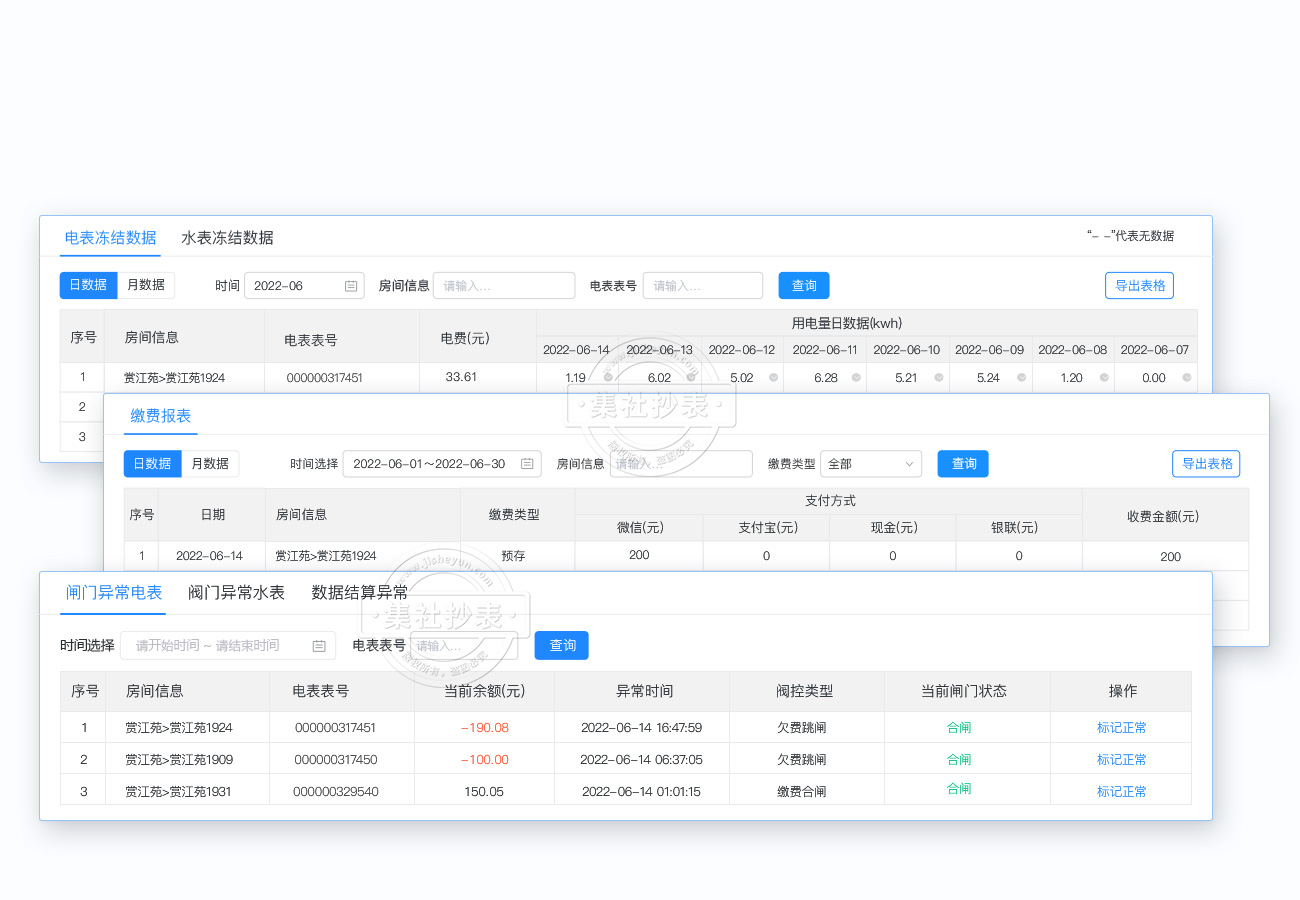This screenshot has width=1300, height=900.
Task: Click the detail icon beside the 5.02 reading
Action: point(773,378)
